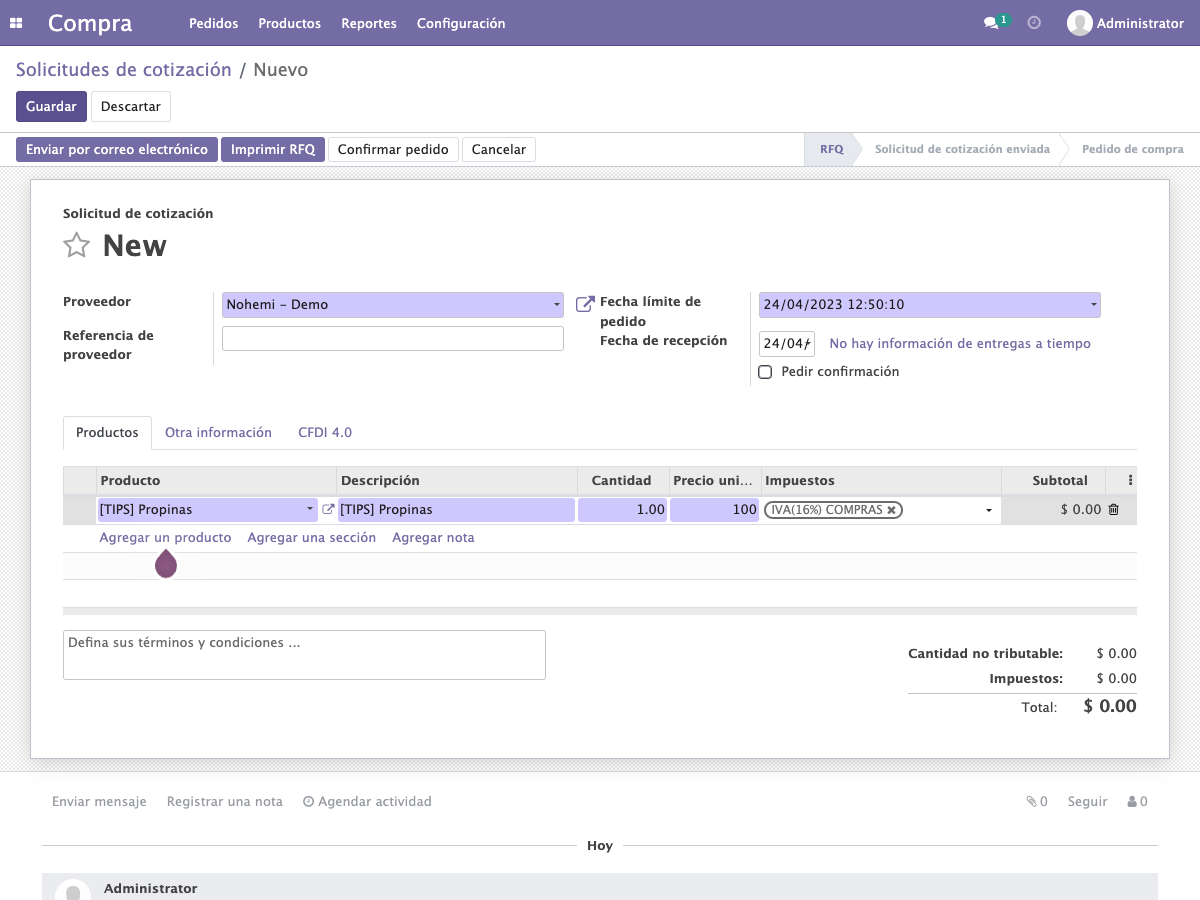Open the Enviar mensaje composer

99,802
